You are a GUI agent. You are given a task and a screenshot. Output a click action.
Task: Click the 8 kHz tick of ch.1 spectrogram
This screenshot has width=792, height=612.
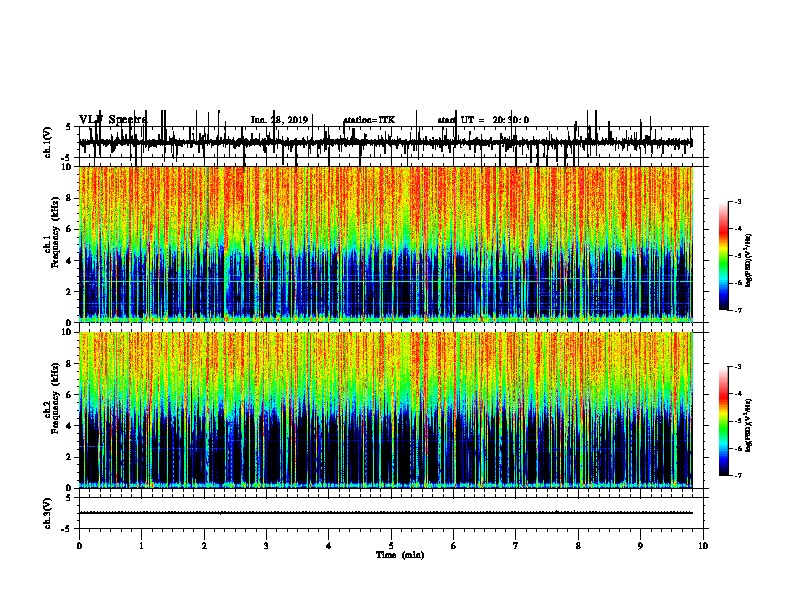(x=70, y=198)
